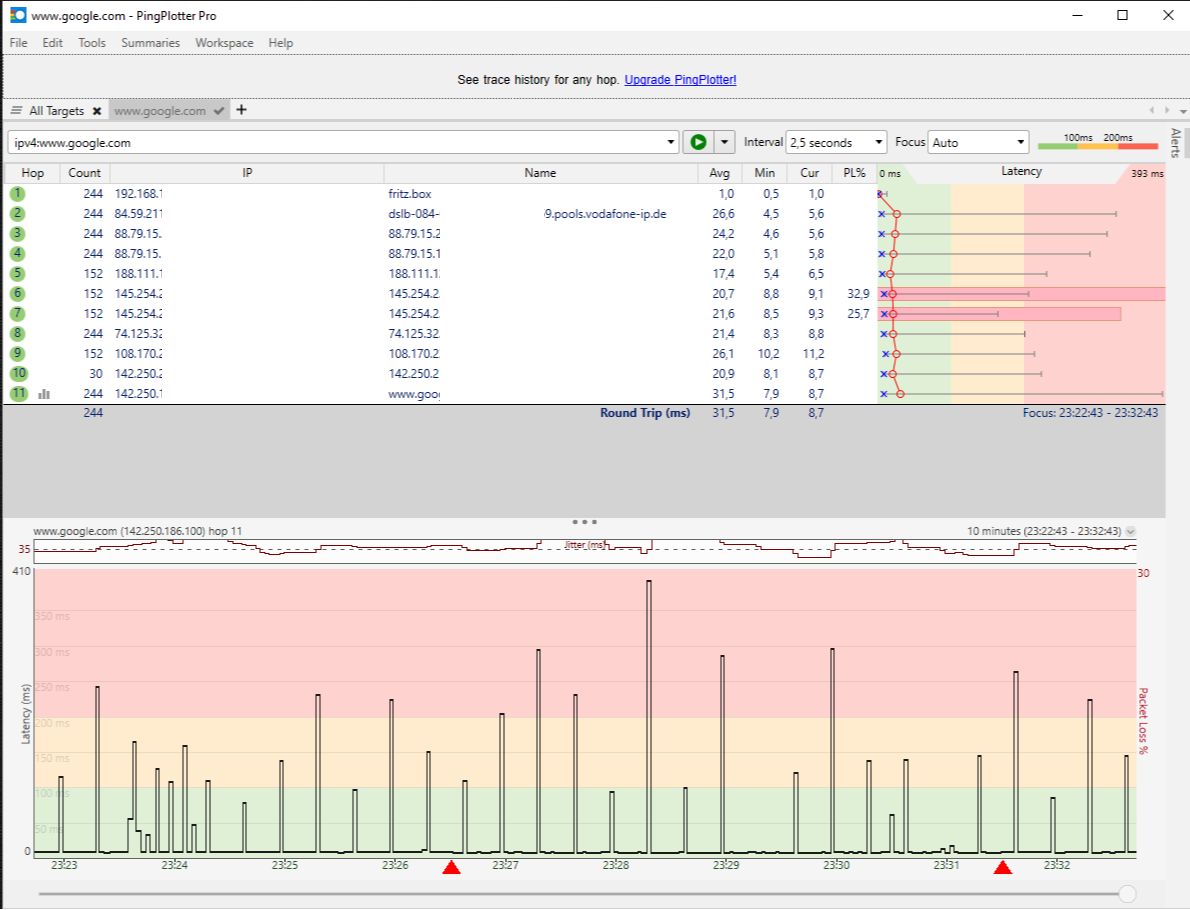This screenshot has height=910, width=1190.
Task: Click the PingPlotter app icon in title bar
Action: click(17, 15)
